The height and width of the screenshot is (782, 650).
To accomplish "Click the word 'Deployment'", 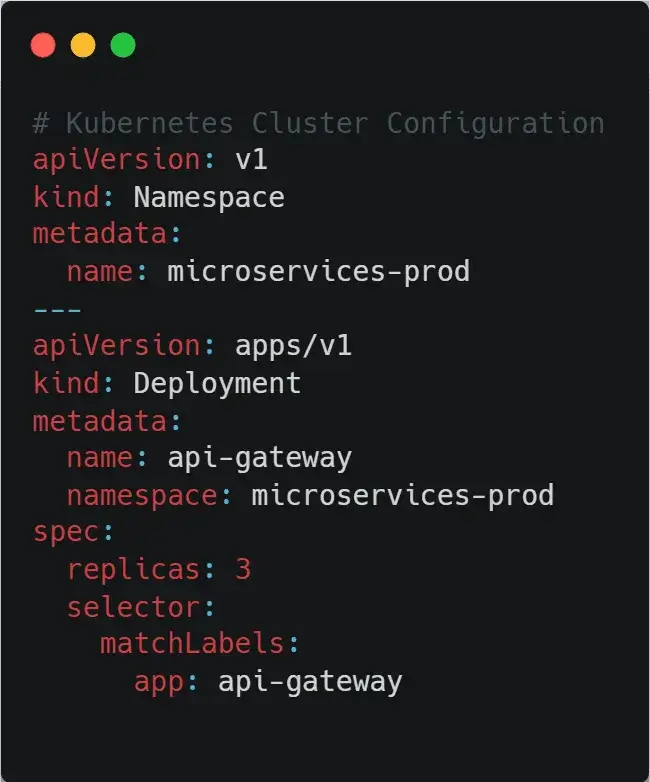I will pos(217,385).
